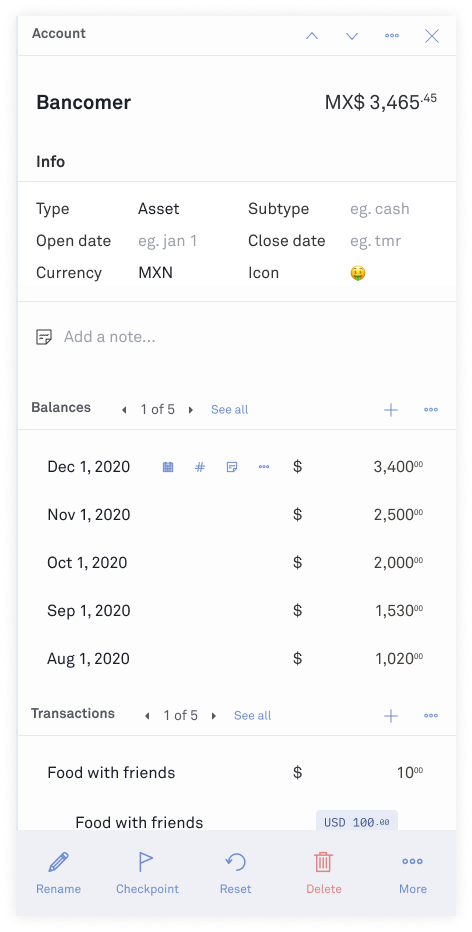The height and width of the screenshot is (932, 472).
Task: Go to the previous Transactions page arrow
Action: click(147, 716)
